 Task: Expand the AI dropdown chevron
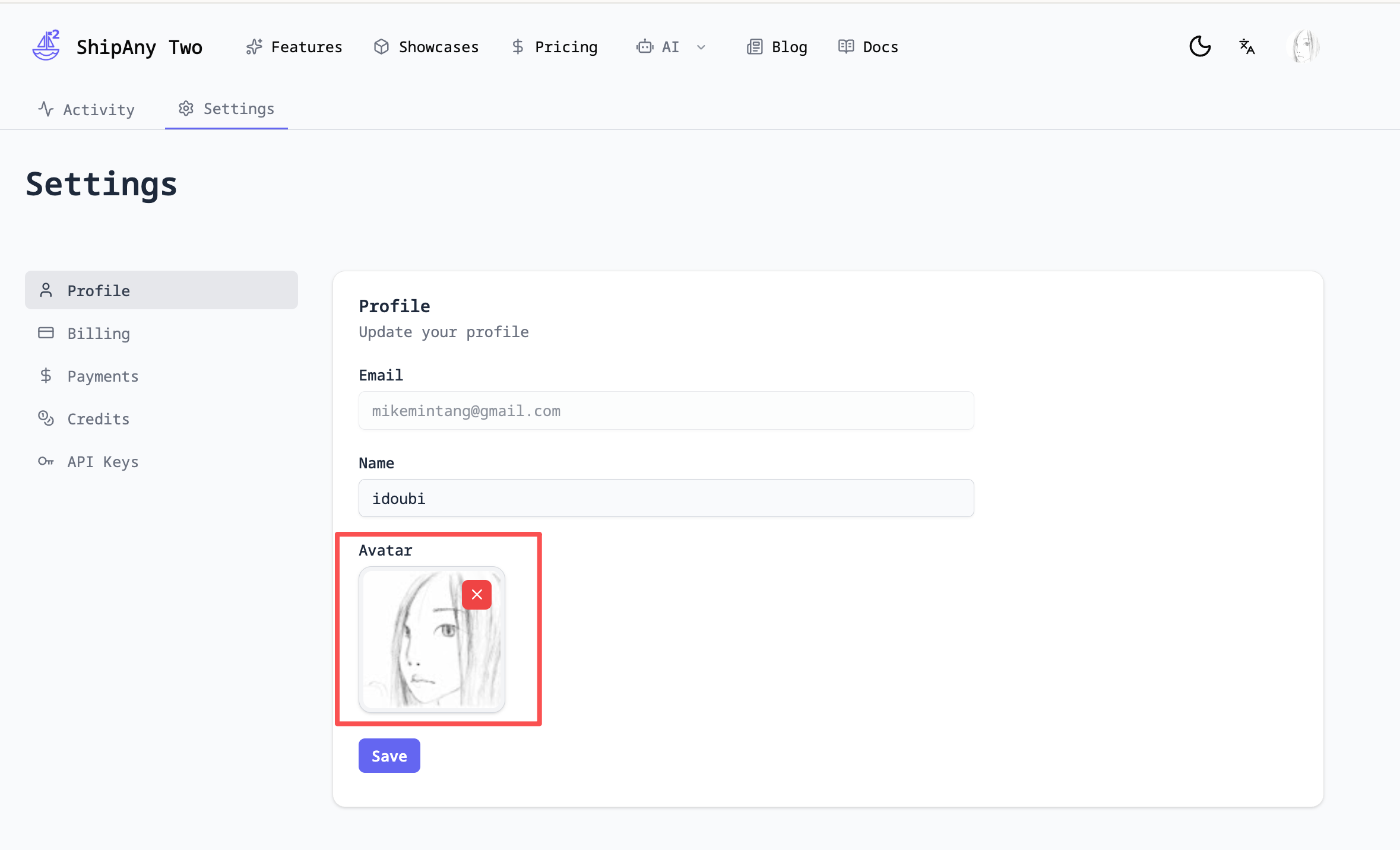point(701,47)
